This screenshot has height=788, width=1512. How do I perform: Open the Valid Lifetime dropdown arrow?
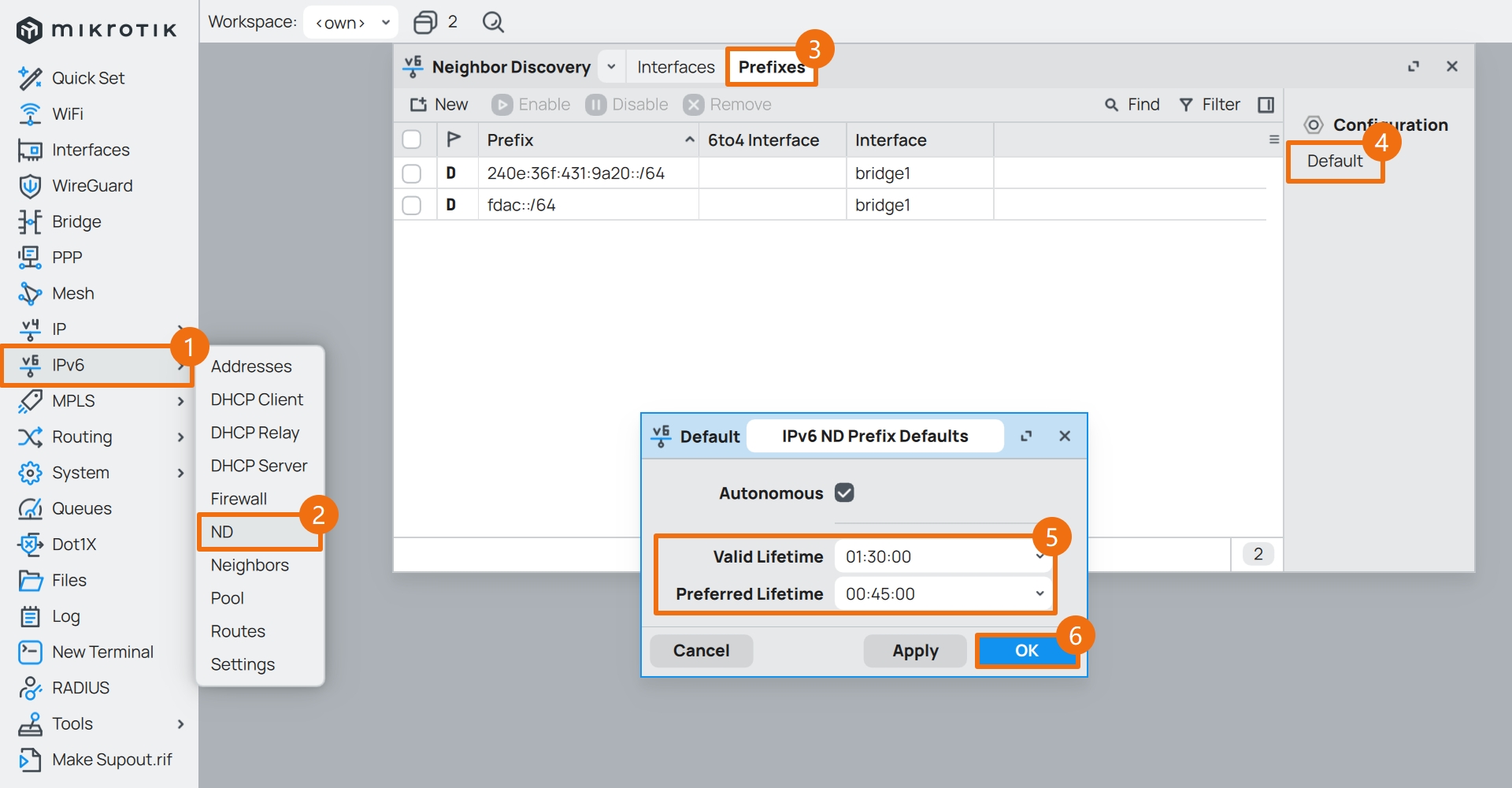click(1039, 556)
